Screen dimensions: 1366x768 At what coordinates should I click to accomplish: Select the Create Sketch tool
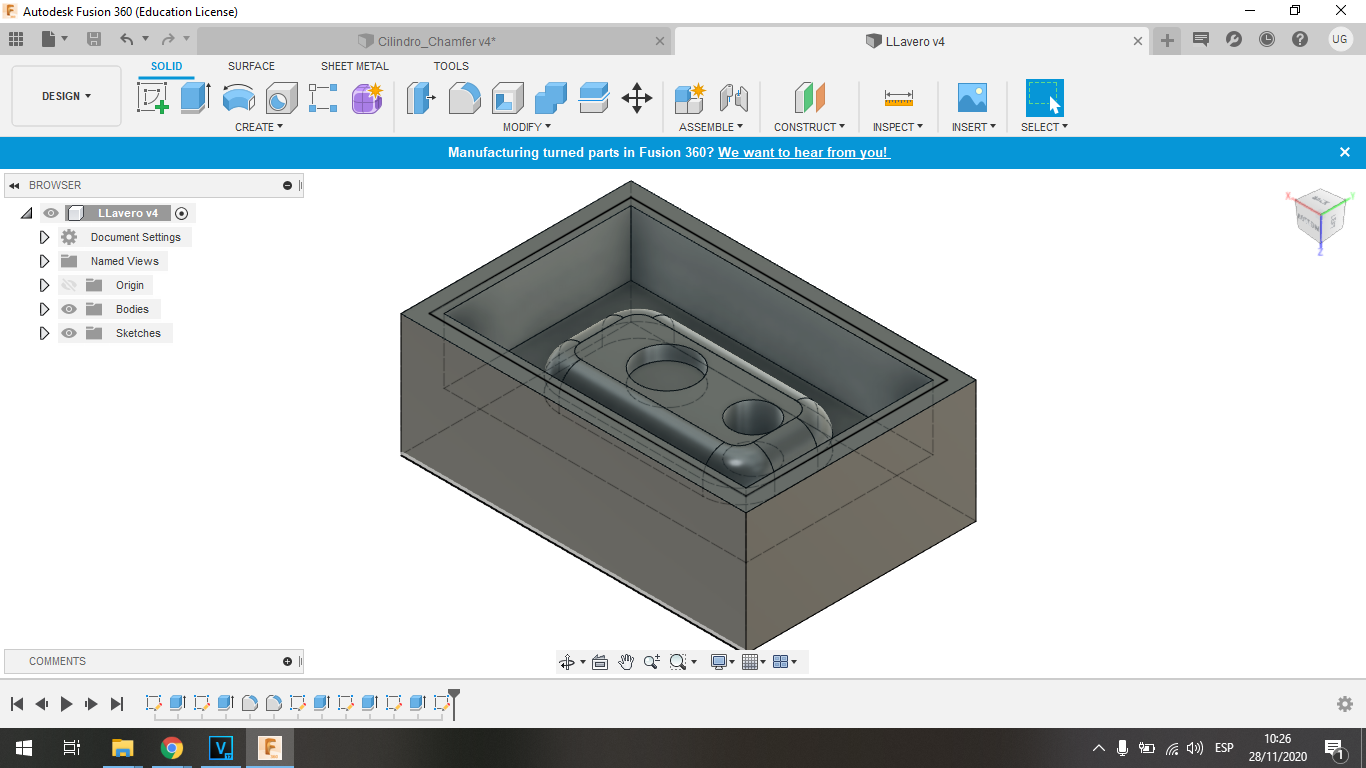[x=153, y=98]
